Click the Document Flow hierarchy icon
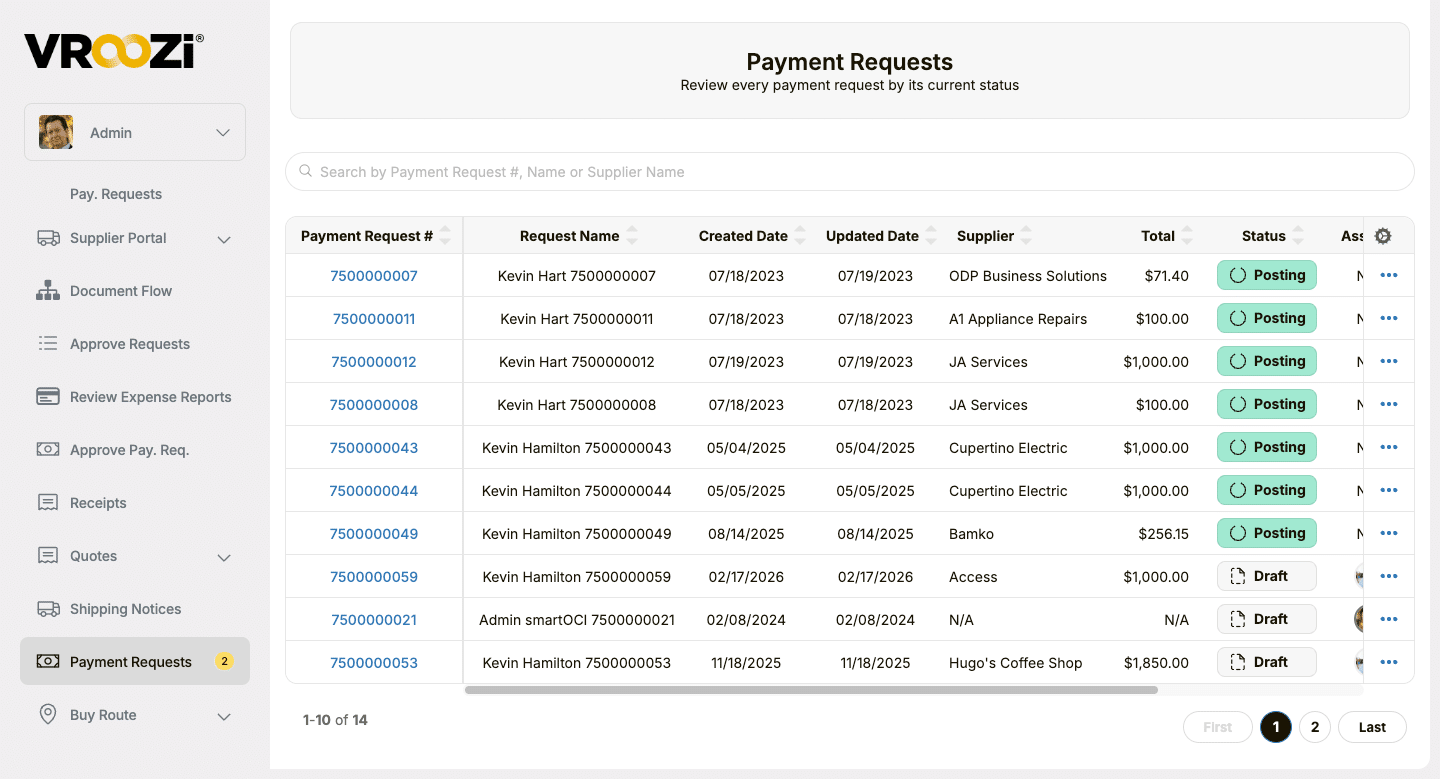This screenshot has width=1440, height=779. coord(48,291)
